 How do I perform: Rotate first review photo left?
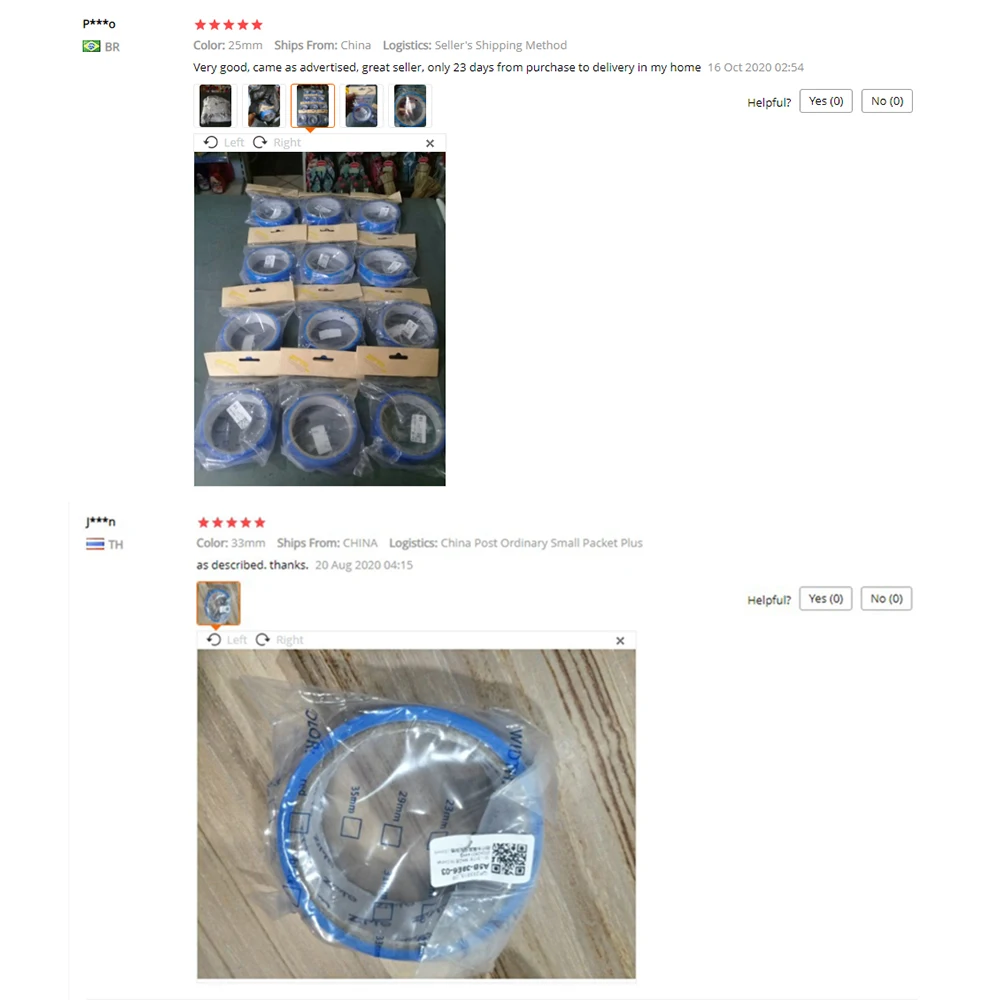[x=224, y=142]
